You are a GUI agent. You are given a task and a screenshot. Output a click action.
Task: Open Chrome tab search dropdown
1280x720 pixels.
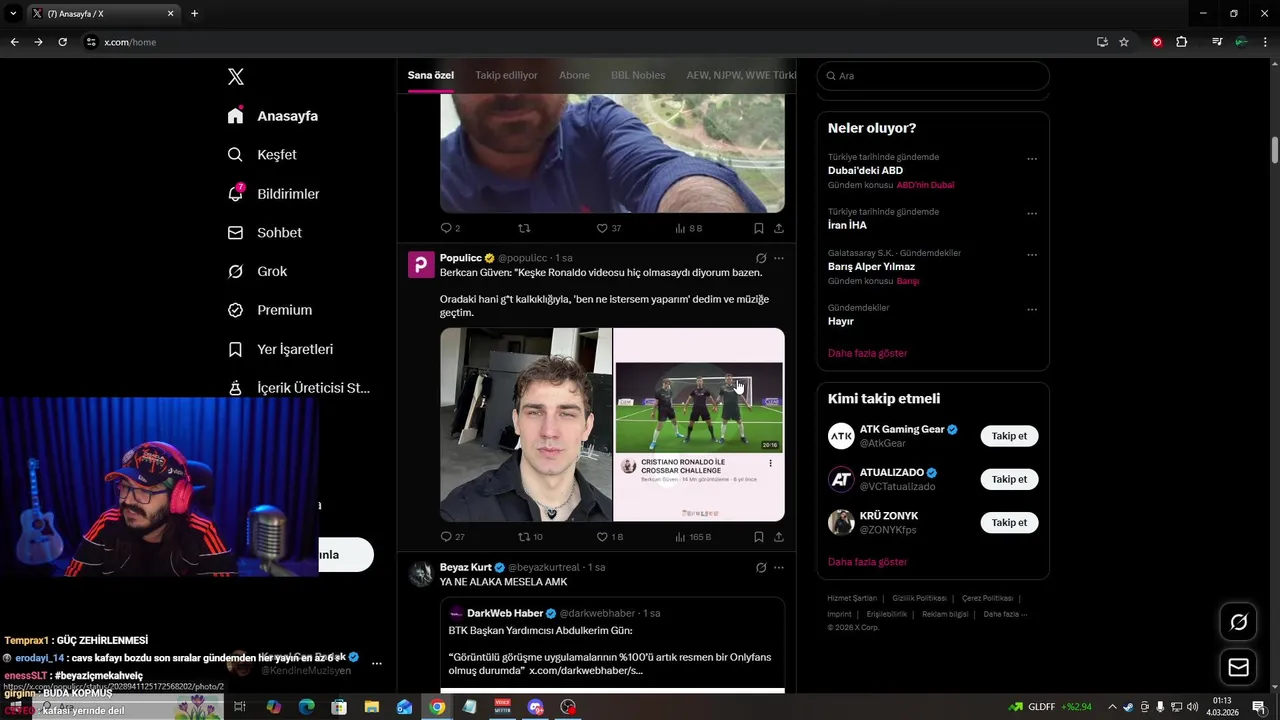[x=13, y=14]
